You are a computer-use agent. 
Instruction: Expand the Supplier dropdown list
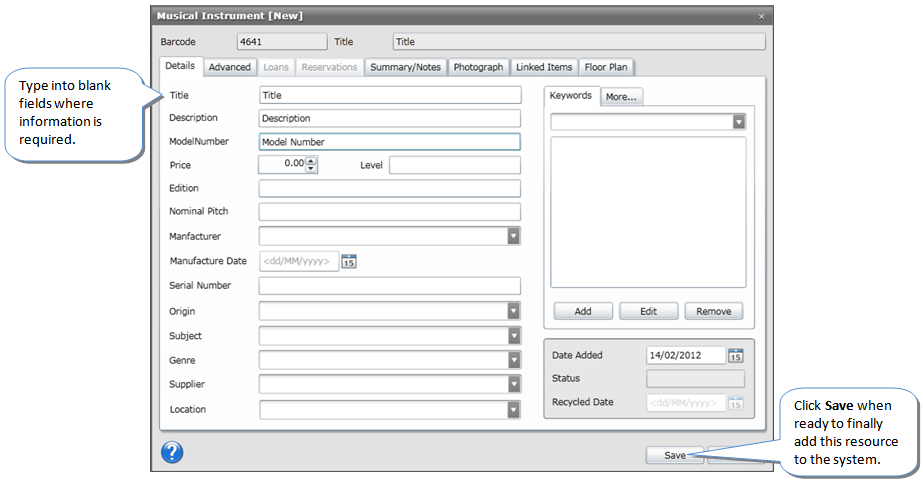(513, 384)
